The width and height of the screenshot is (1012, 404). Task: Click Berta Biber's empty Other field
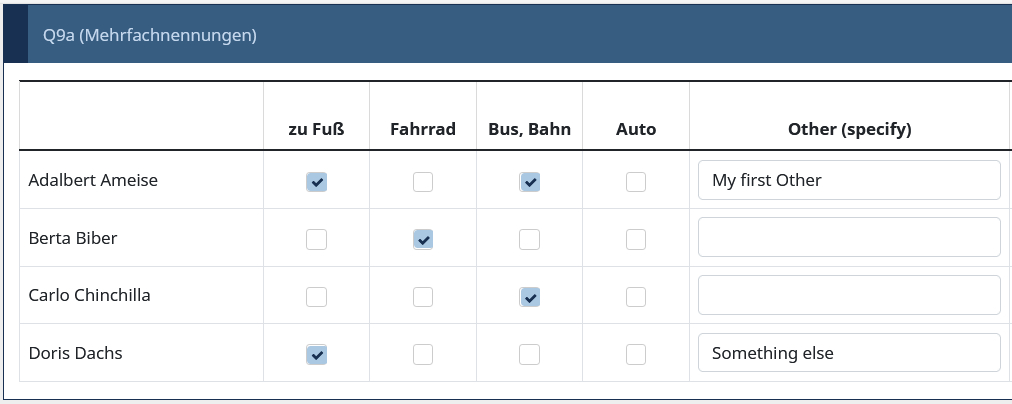849,237
